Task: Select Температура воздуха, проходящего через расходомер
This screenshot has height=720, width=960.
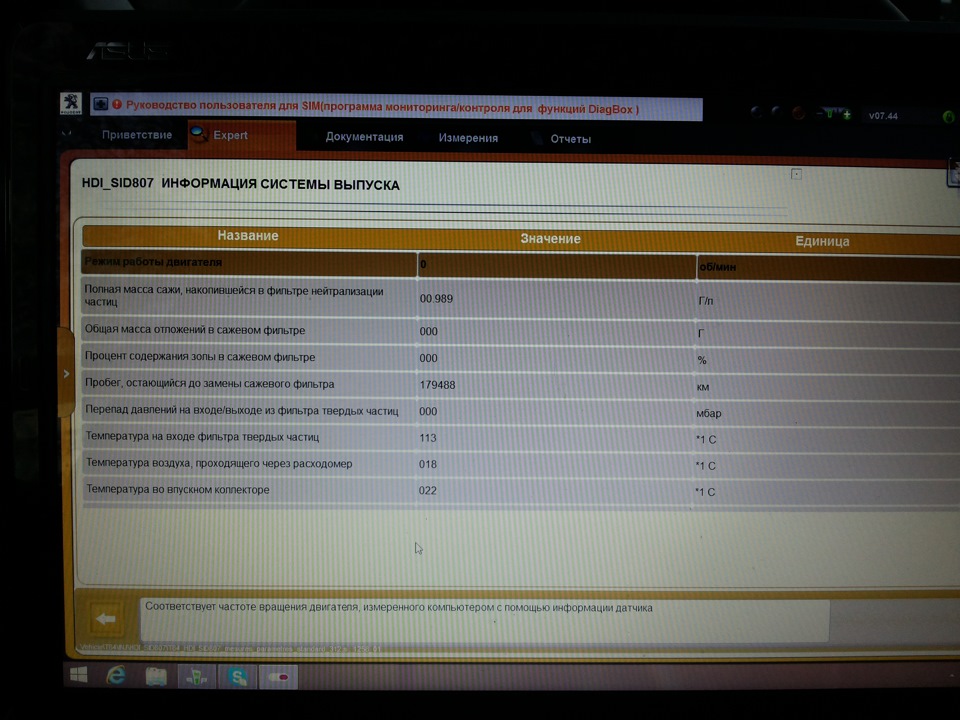Action: click(x=520, y=464)
